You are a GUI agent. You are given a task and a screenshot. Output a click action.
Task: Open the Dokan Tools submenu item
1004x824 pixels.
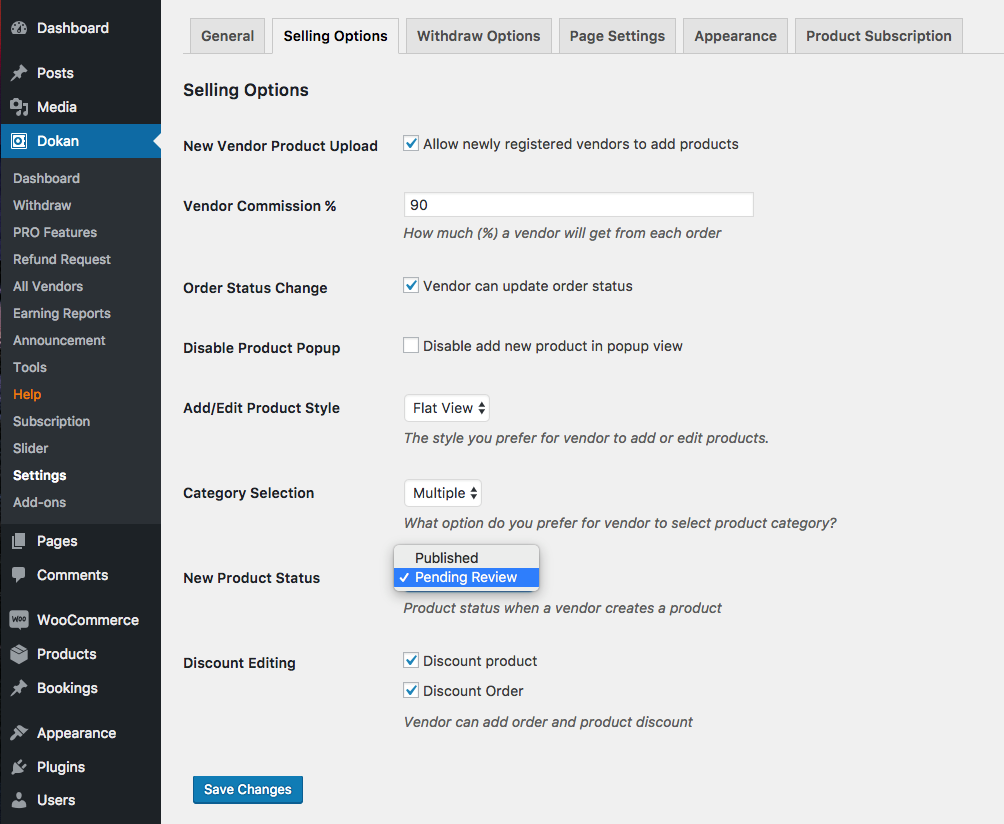point(30,367)
